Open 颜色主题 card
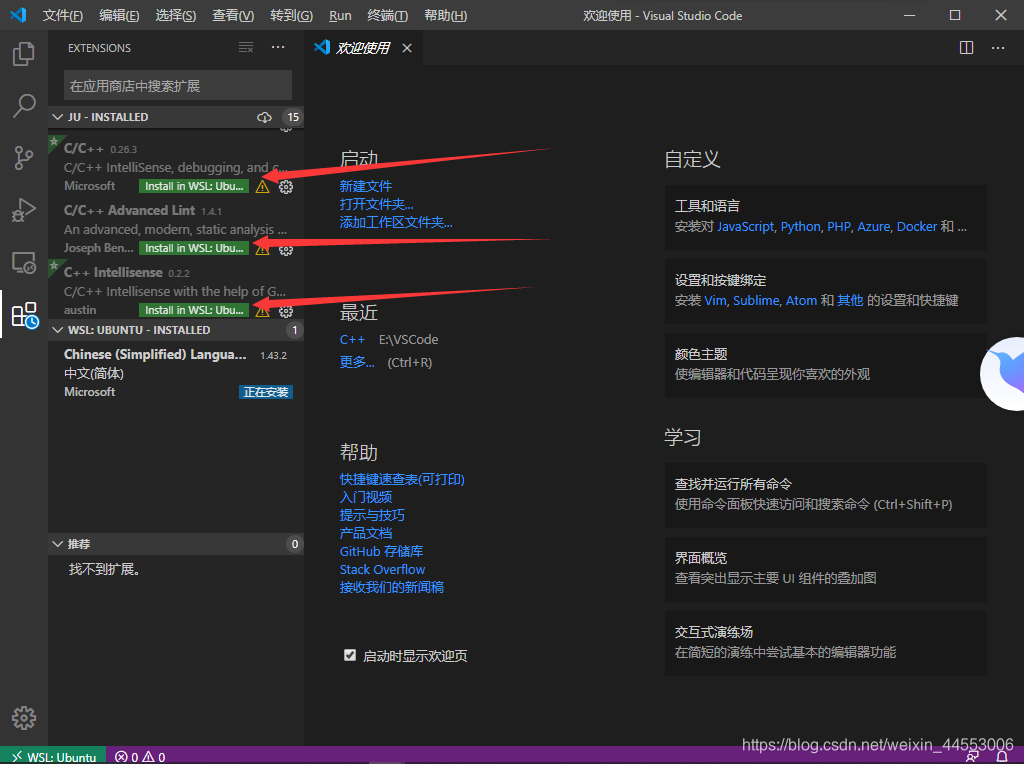Viewport: 1024px width, 764px height. pyautogui.click(x=825, y=365)
